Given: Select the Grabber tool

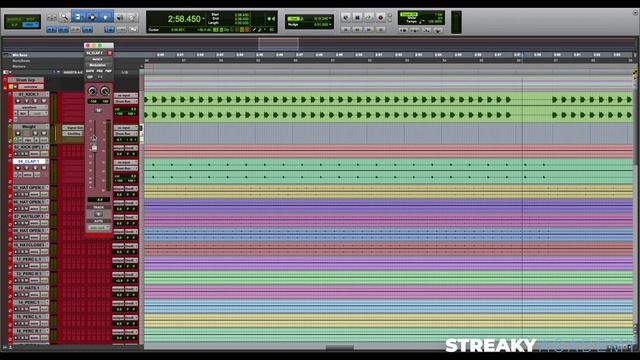Looking at the screenshot, I should (106, 17).
